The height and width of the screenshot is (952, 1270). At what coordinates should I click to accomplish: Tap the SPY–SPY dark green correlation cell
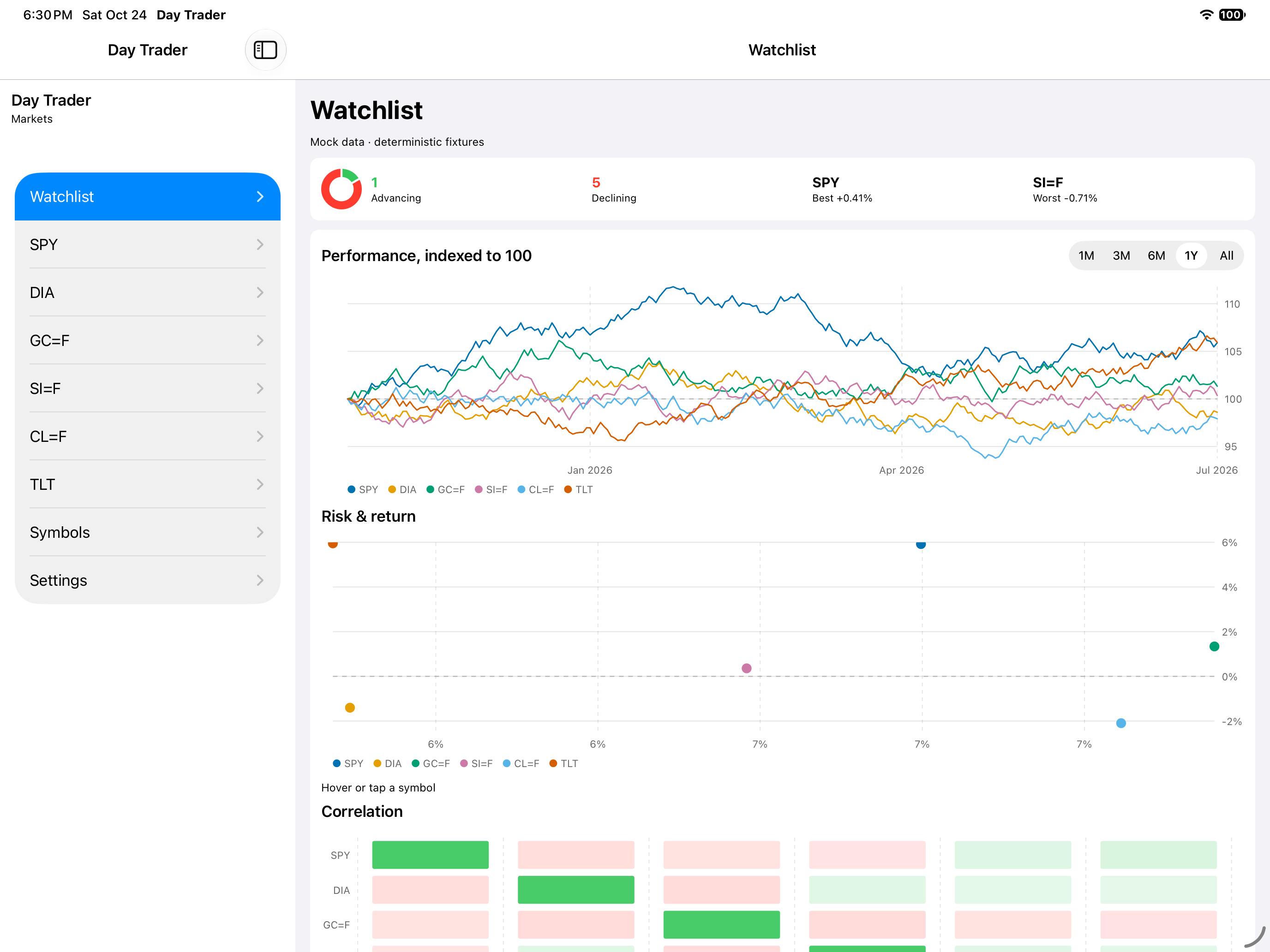click(430, 854)
